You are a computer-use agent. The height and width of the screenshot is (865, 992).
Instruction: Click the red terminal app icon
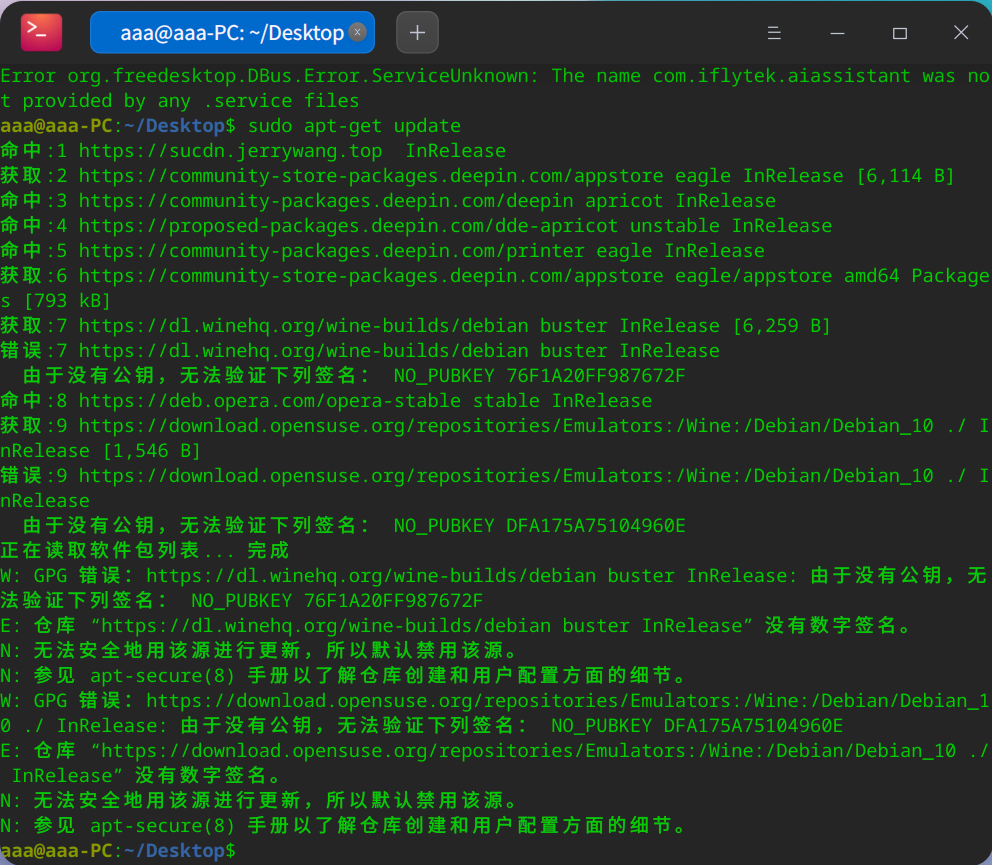pos(41,32)
